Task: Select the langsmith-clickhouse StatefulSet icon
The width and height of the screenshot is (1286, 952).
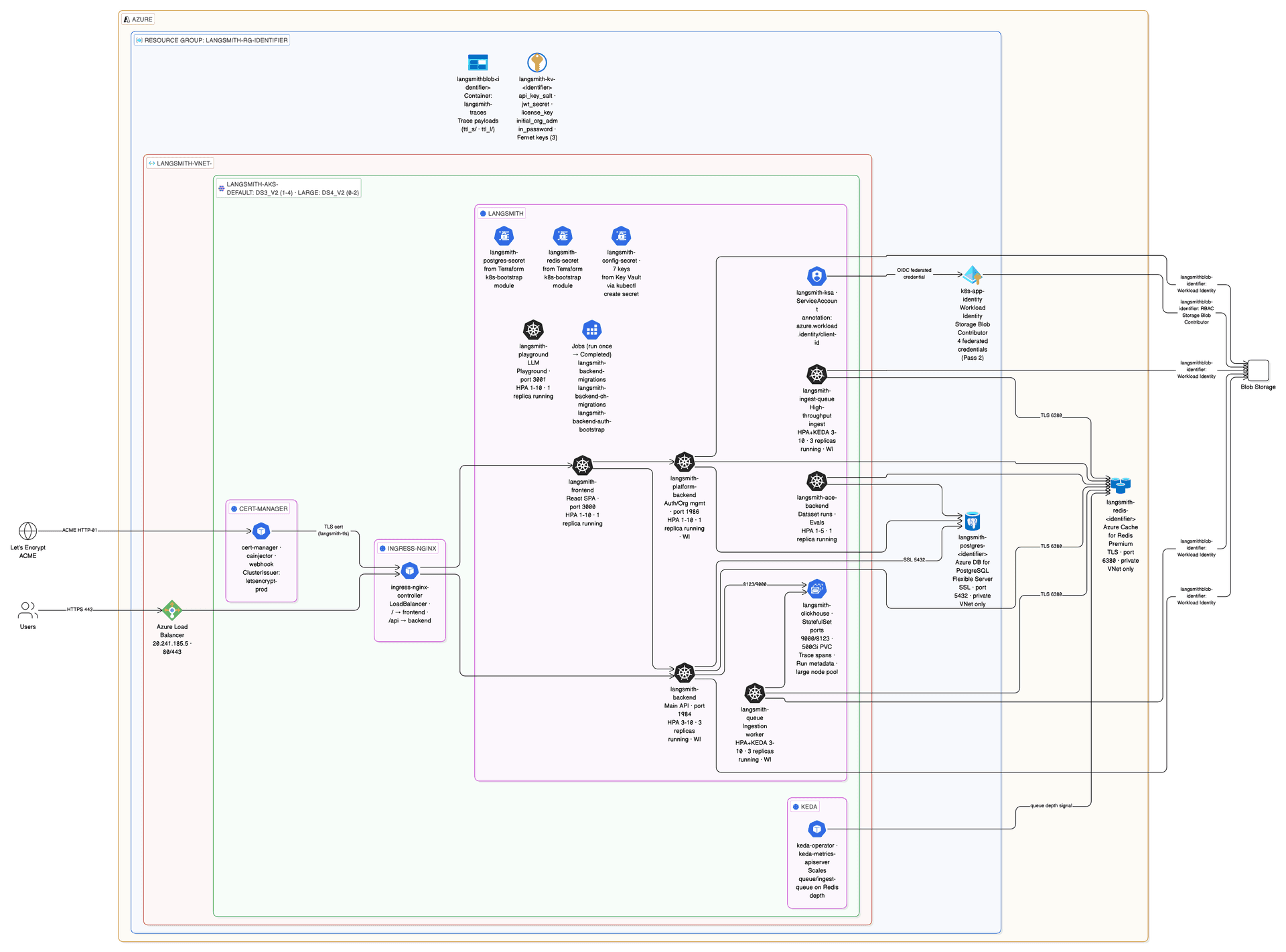Action: pyautogui.click(x=816, y=589)
